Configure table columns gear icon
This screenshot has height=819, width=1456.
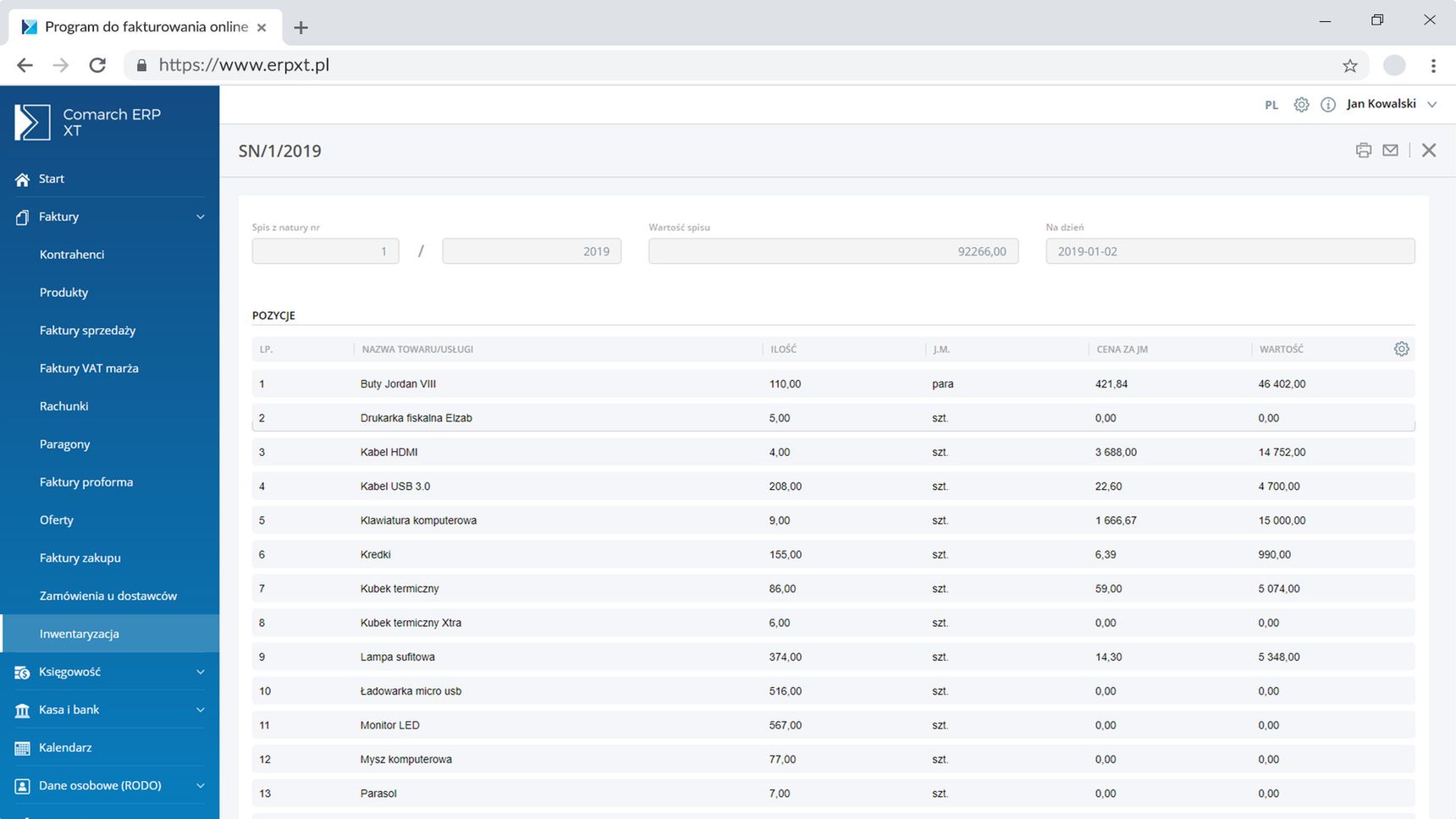1402,349
